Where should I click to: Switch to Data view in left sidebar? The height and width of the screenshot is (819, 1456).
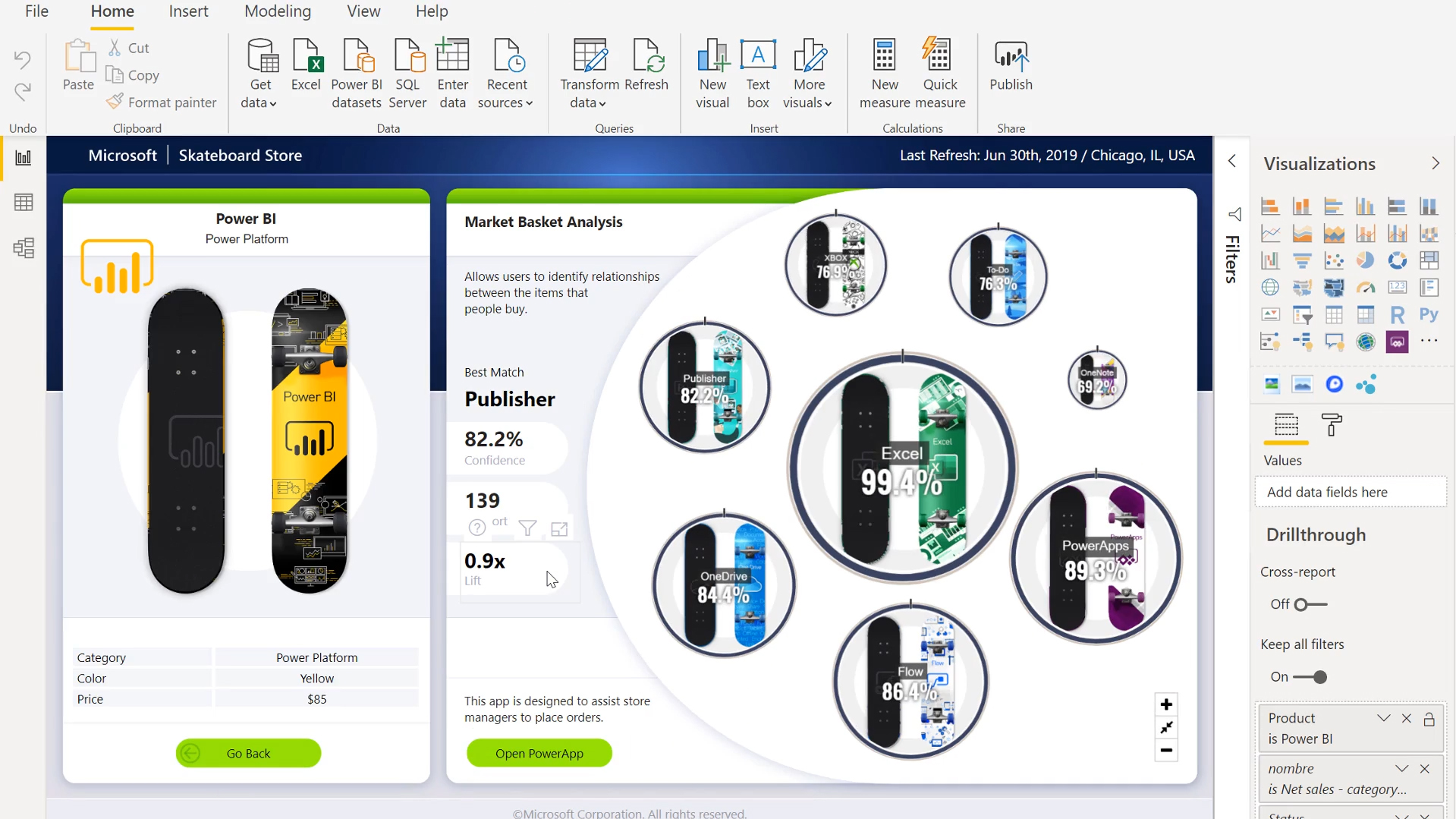[24, 203]
